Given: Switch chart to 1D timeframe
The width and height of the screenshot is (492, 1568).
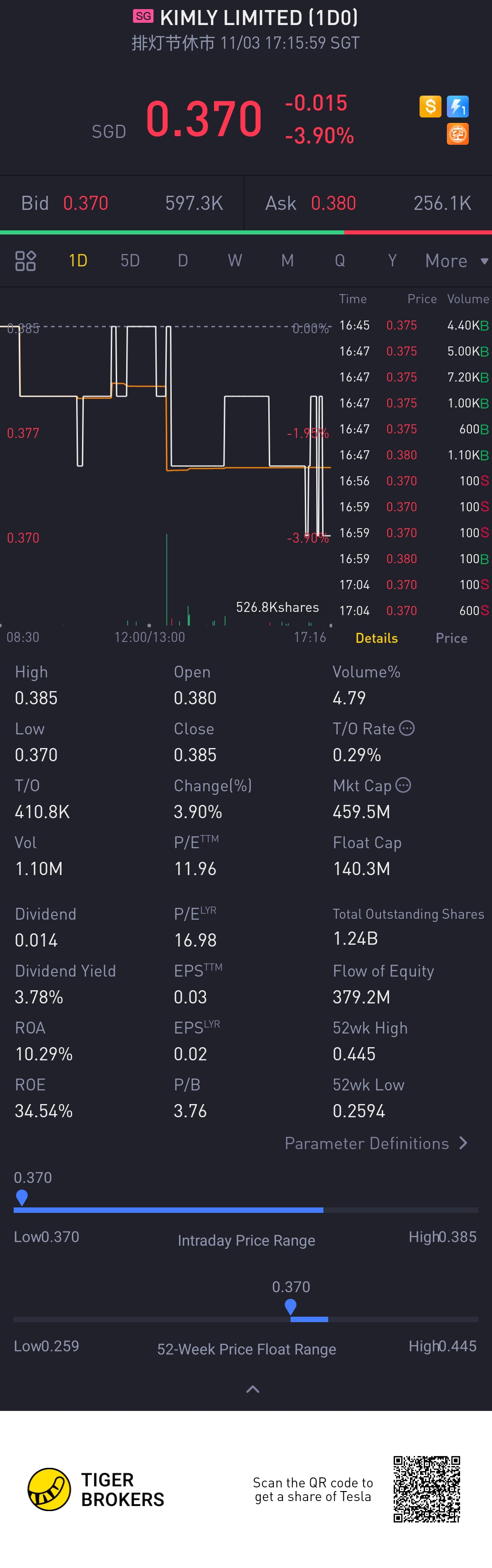Looking at the screenshot, I should click(78, 261).
